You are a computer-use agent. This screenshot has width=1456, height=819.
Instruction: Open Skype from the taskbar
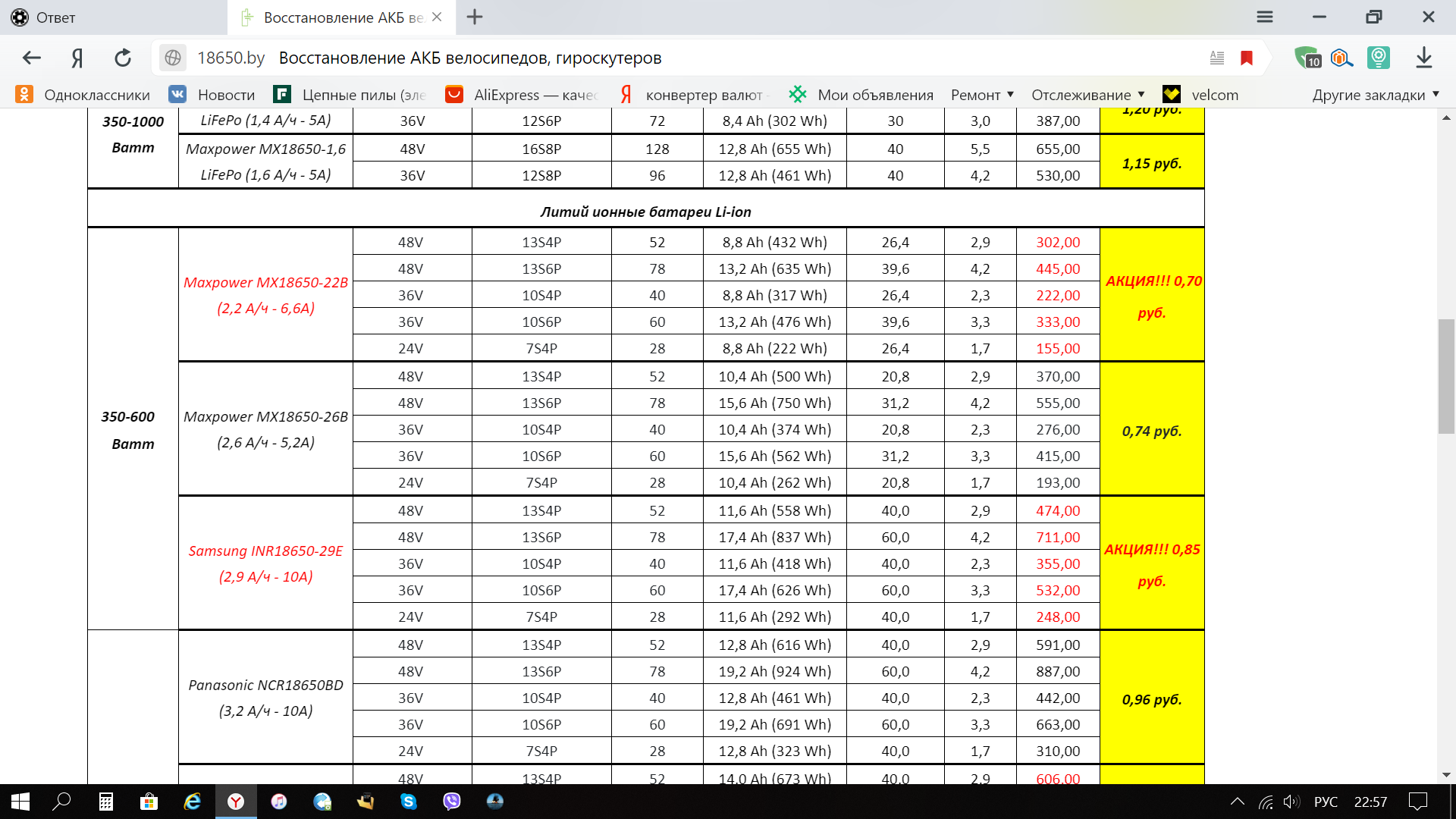pyautogui.click(x=409, y=802)
